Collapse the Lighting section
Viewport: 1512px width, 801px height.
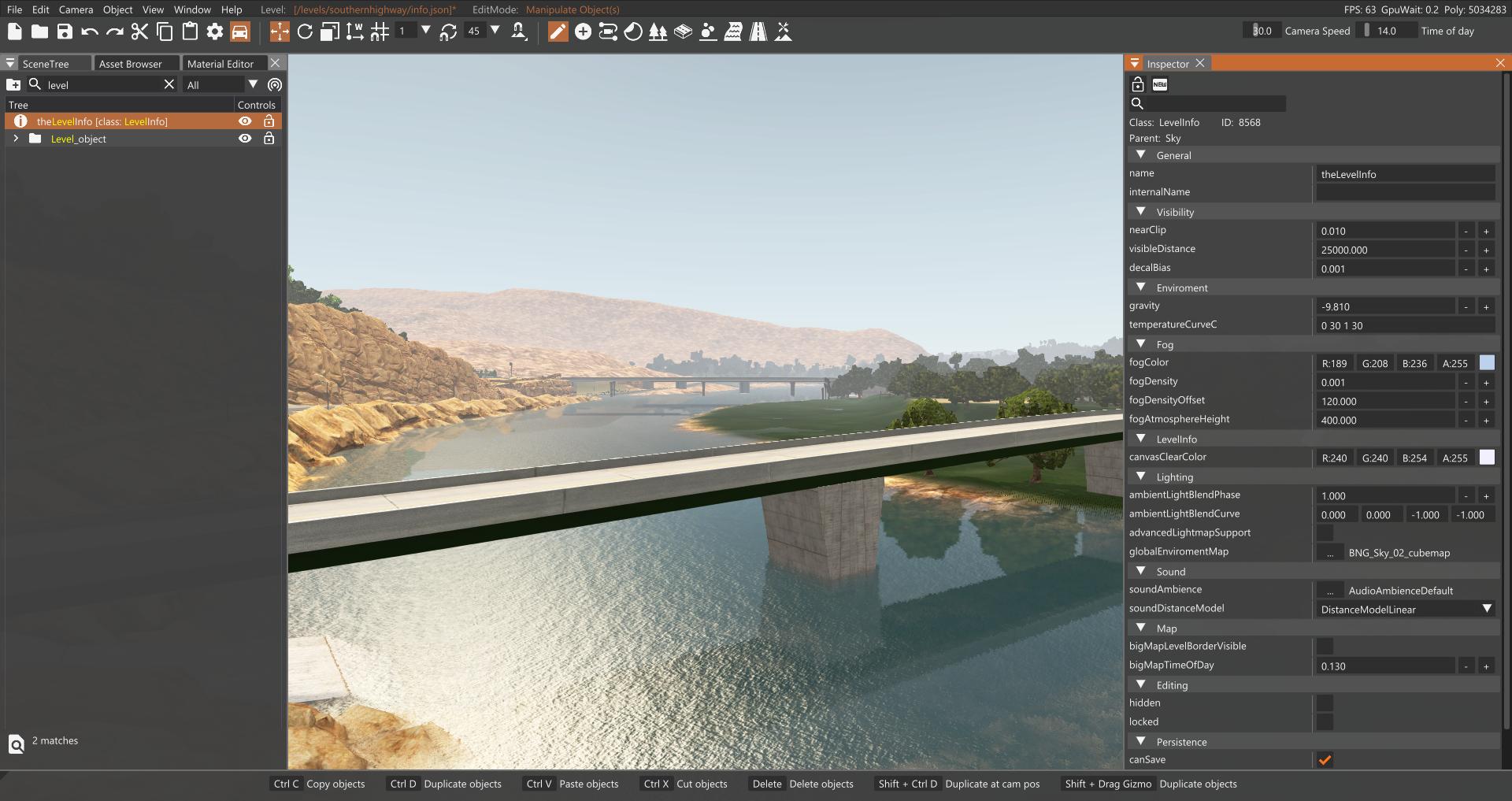click(x=1141, y=477)
